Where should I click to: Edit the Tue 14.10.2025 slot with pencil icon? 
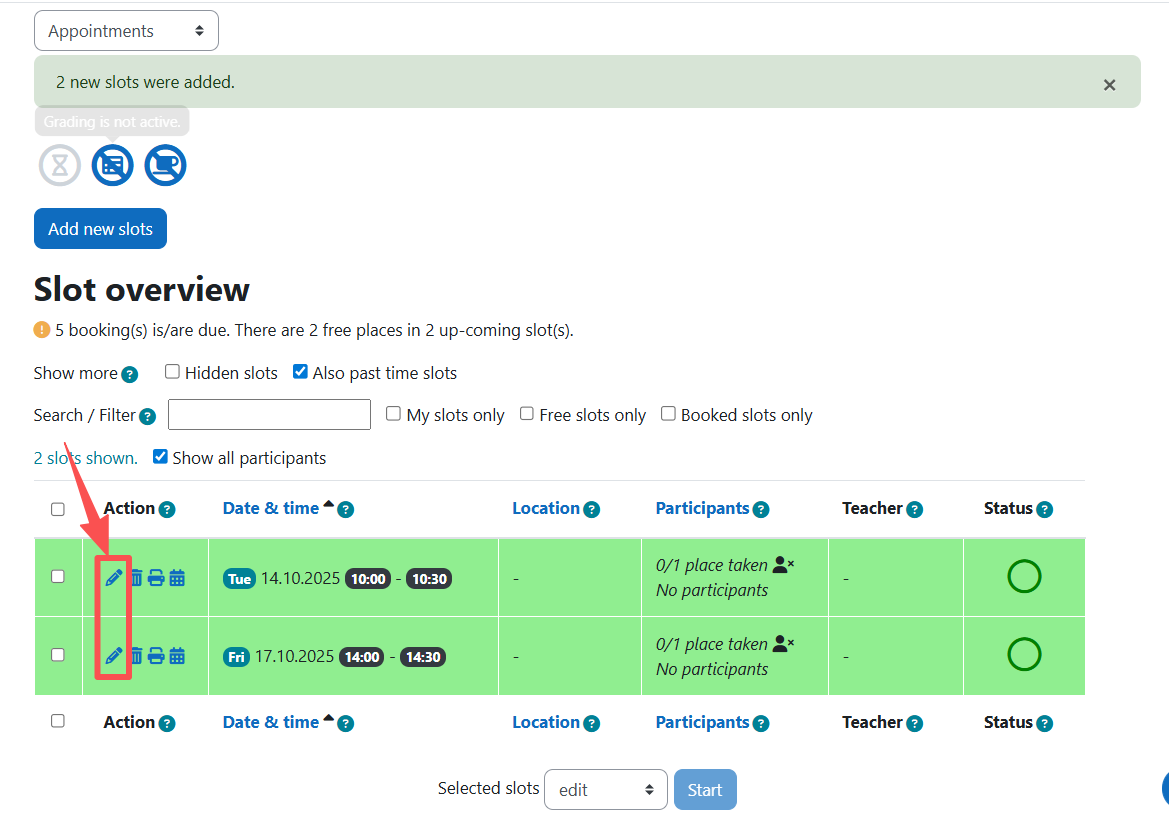[114, 577]
